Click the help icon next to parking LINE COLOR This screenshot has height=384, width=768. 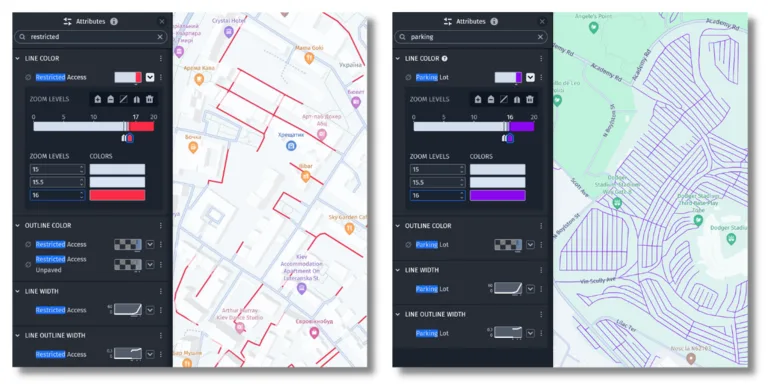(x=445, y=58)
